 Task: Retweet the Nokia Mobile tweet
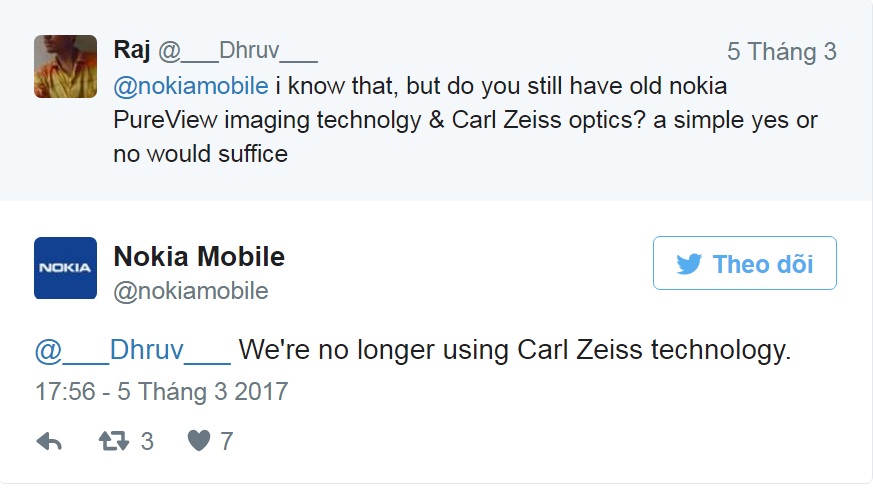click(114, 441)
